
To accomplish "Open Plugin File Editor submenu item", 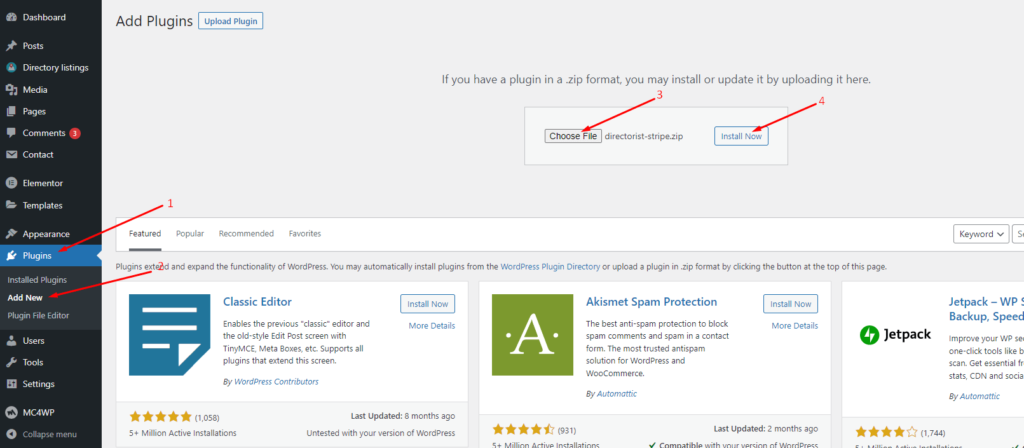I will pos(38,315).
